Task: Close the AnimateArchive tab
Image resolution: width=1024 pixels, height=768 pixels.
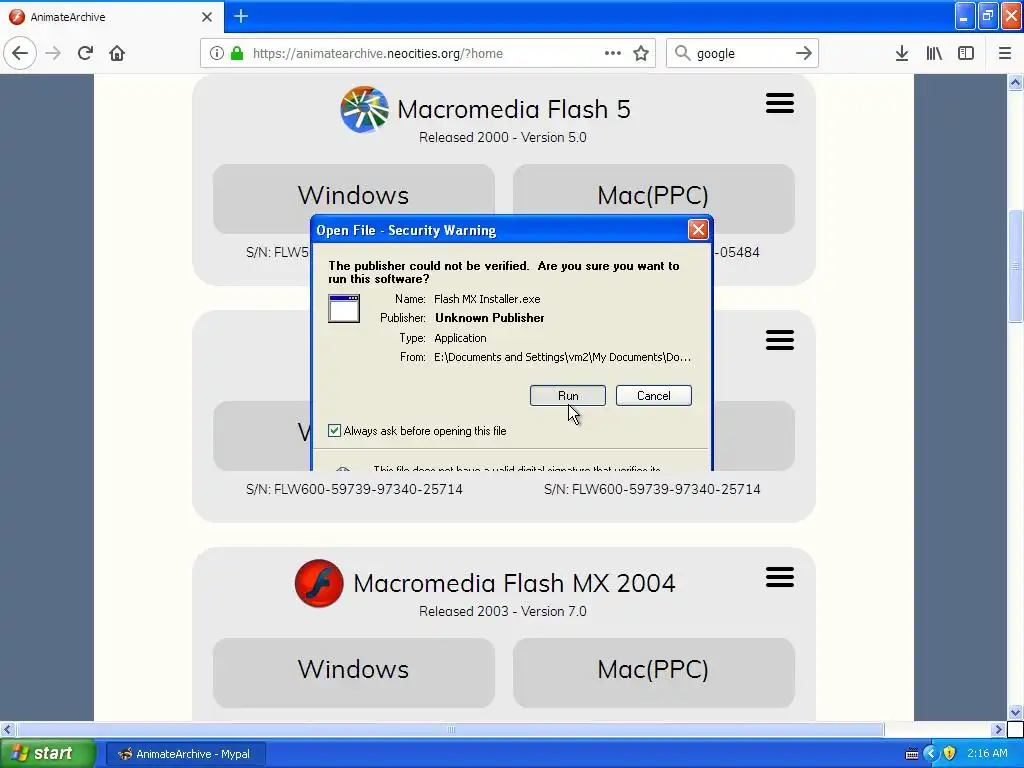Action: tap(207, 16)
